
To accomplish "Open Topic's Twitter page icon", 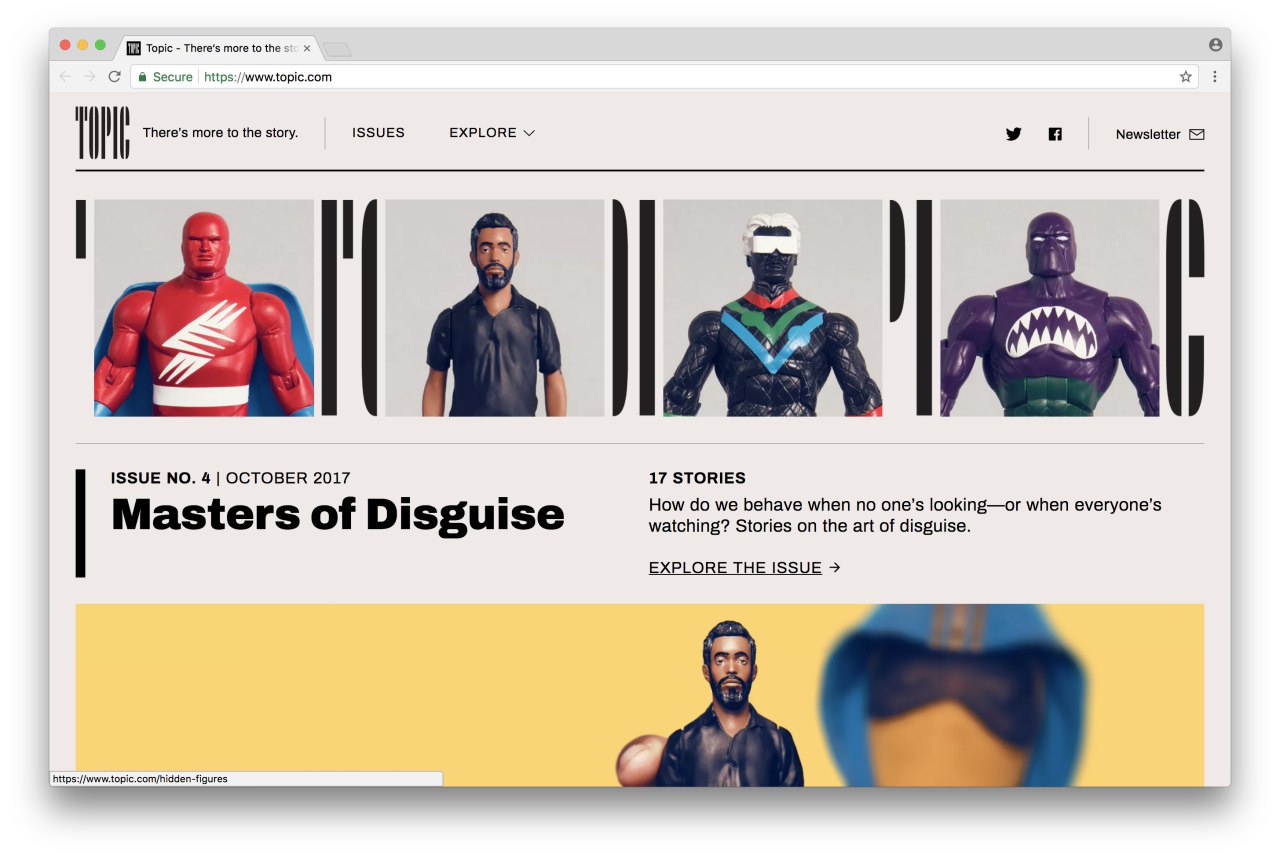I will click(1013, 134).
